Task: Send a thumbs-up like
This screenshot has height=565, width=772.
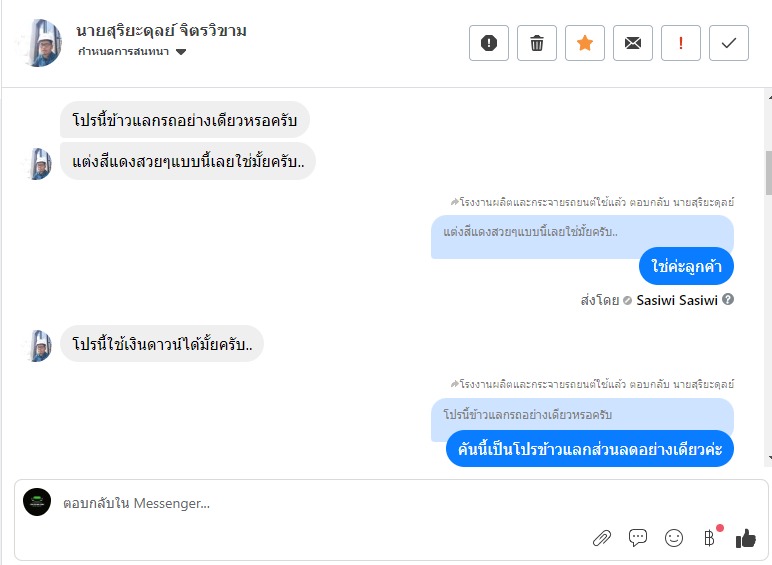Action: click(x=745, y=538)
